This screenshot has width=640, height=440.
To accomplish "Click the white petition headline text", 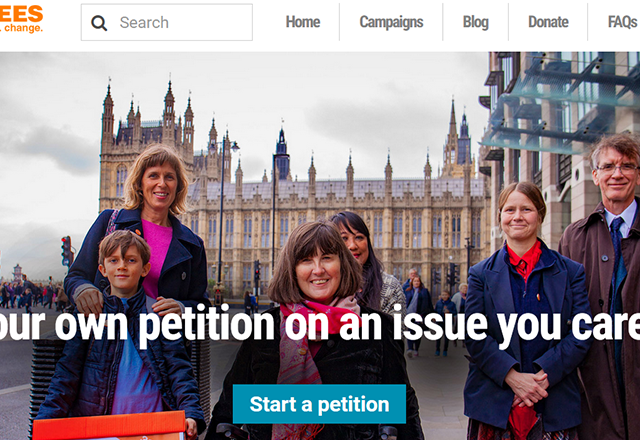I will pyautogui.click(x=320, y=326).
